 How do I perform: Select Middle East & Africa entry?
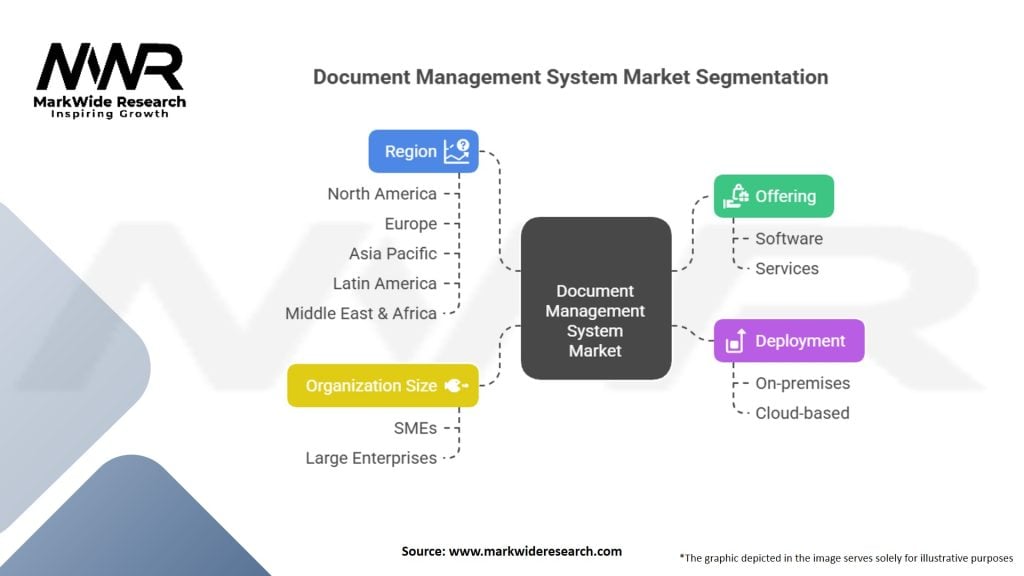tap(360, 313)
